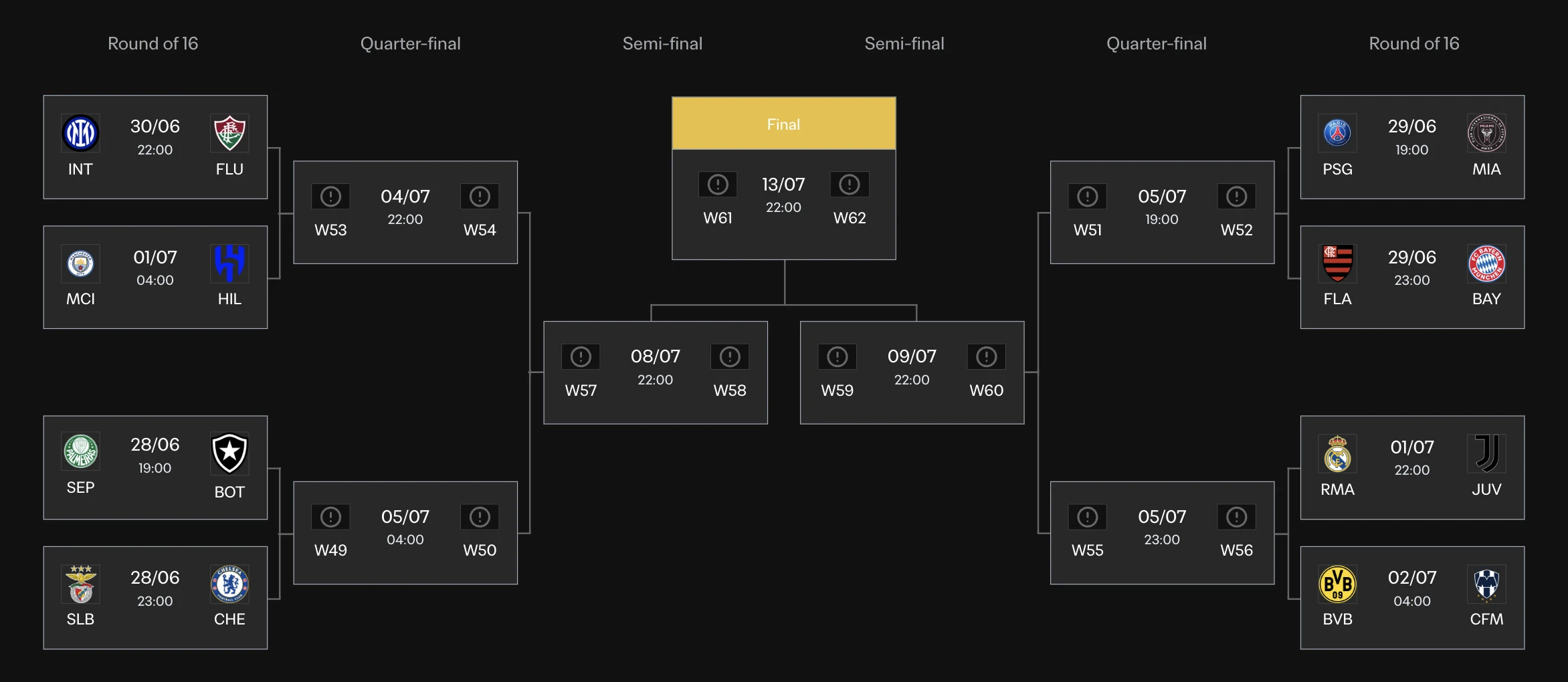
Task: Click the W57 team label
Action: pyautogui.click(x=581, y=390)
